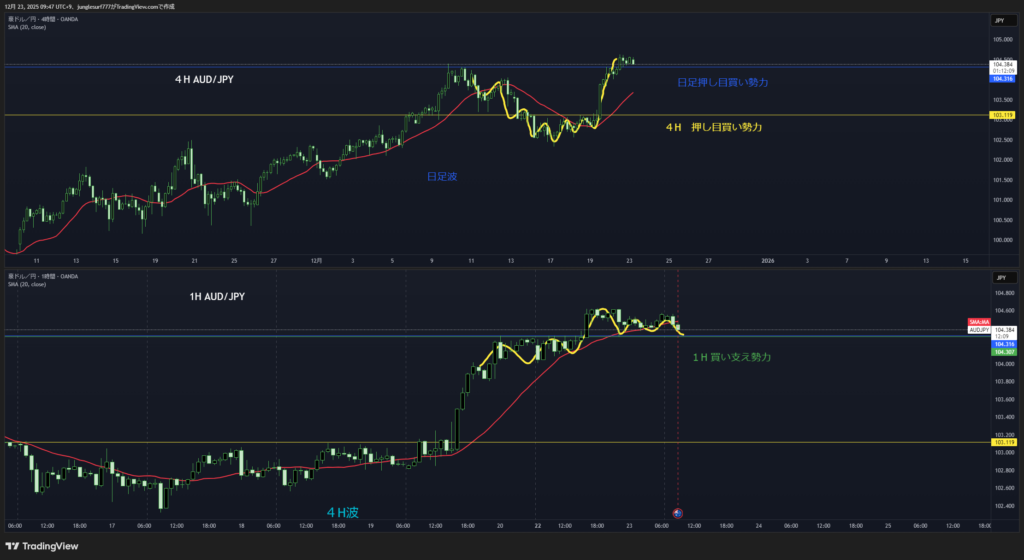Click the economic event flag icon on 1H timeline
Image resolution: width=1024 pixels, height=560 pixels.
tap(678, 513)
